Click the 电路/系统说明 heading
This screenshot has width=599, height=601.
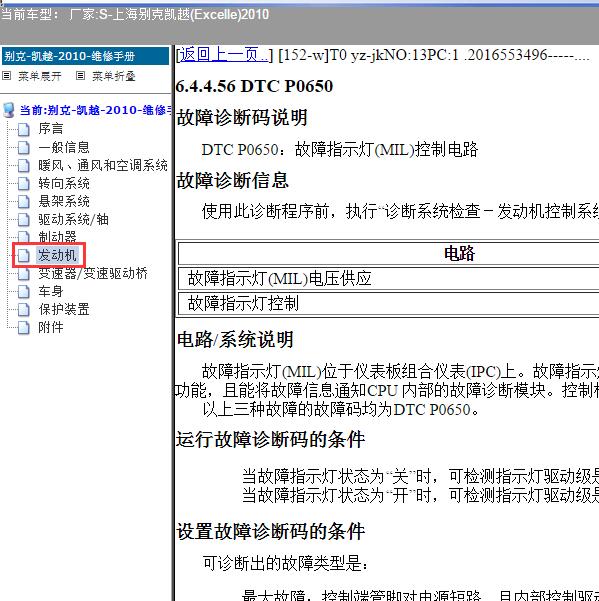[235, 340]
